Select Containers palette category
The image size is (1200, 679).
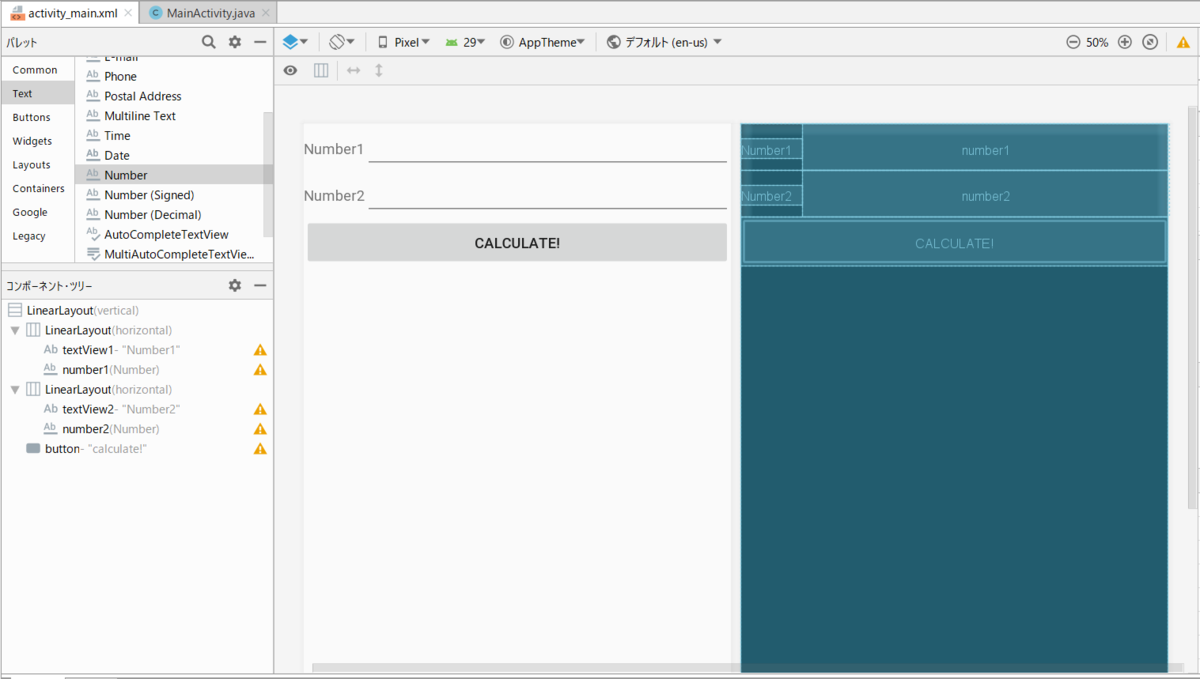pos(37,188)
